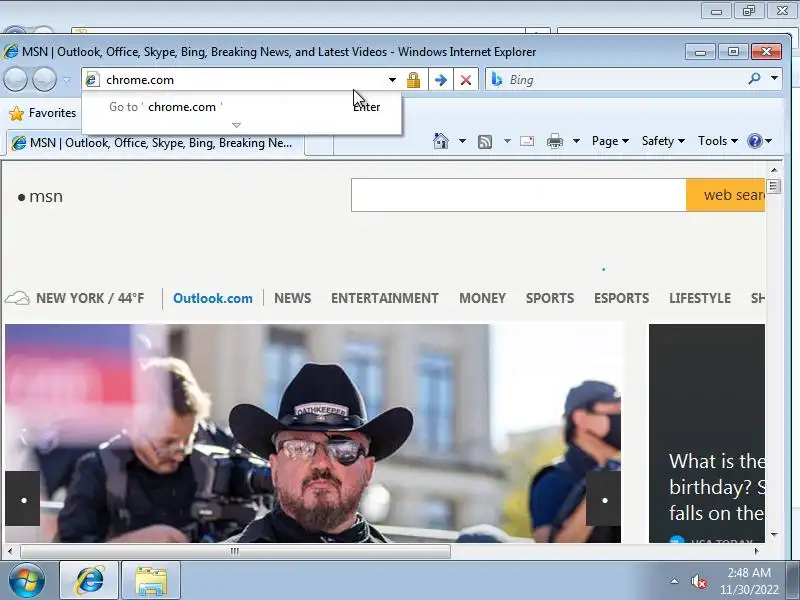
Task: Click the weather cloud icon near New York
Action: 17,298
